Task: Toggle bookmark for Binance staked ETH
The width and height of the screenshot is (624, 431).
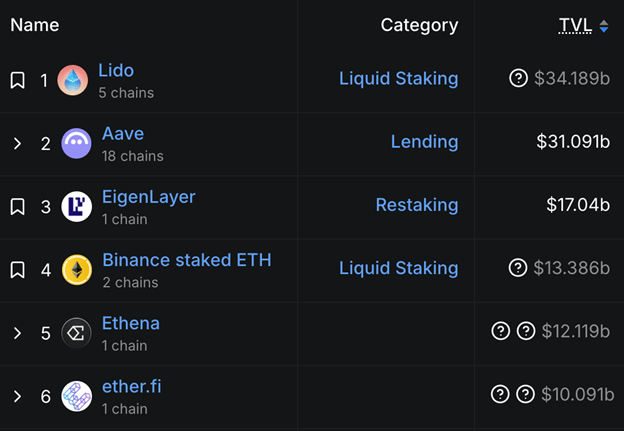Action: pyautogui.click(x=17, y=269)
